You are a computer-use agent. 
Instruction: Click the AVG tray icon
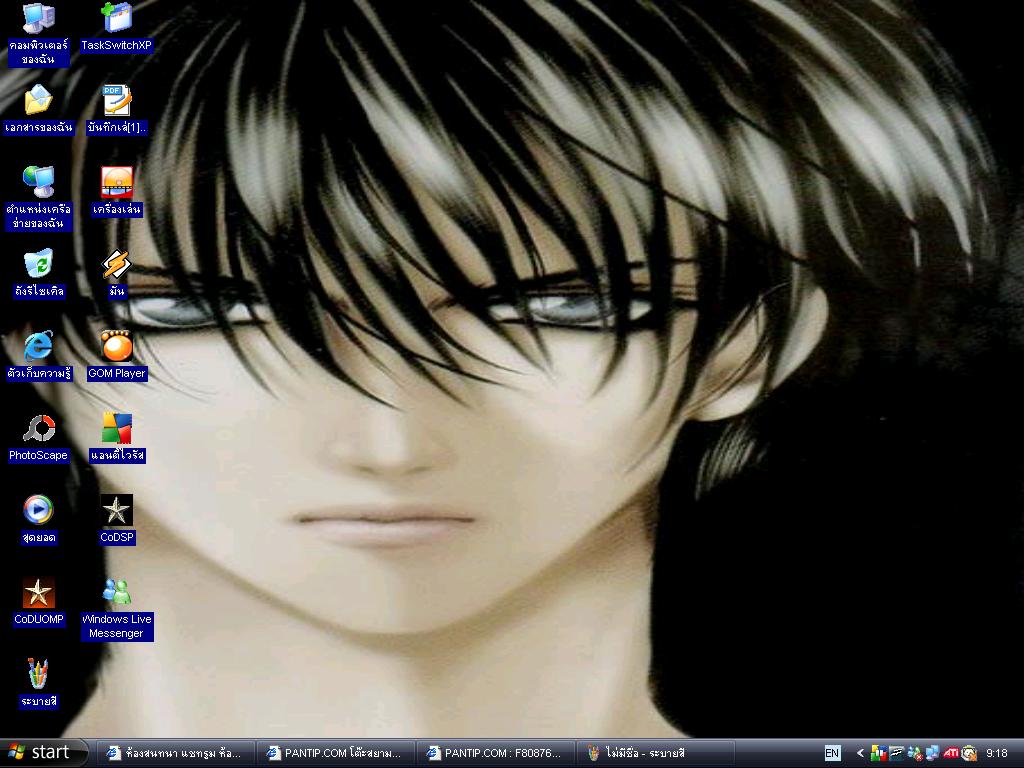click(x=879, y=753)
